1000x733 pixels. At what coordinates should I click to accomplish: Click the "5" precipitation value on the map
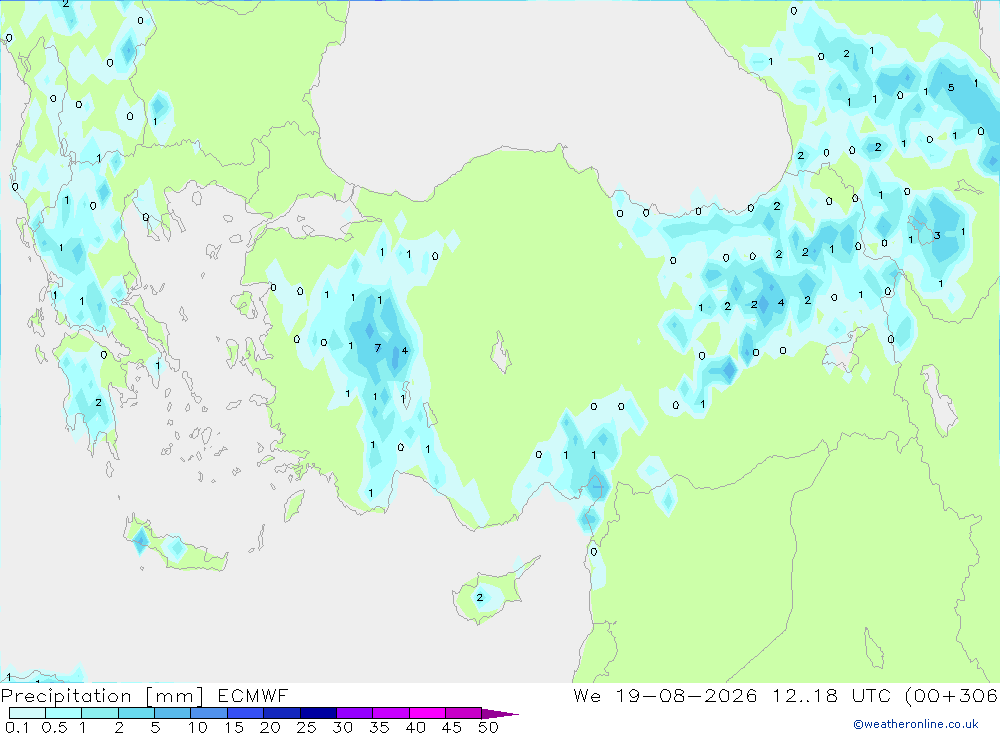951,87
